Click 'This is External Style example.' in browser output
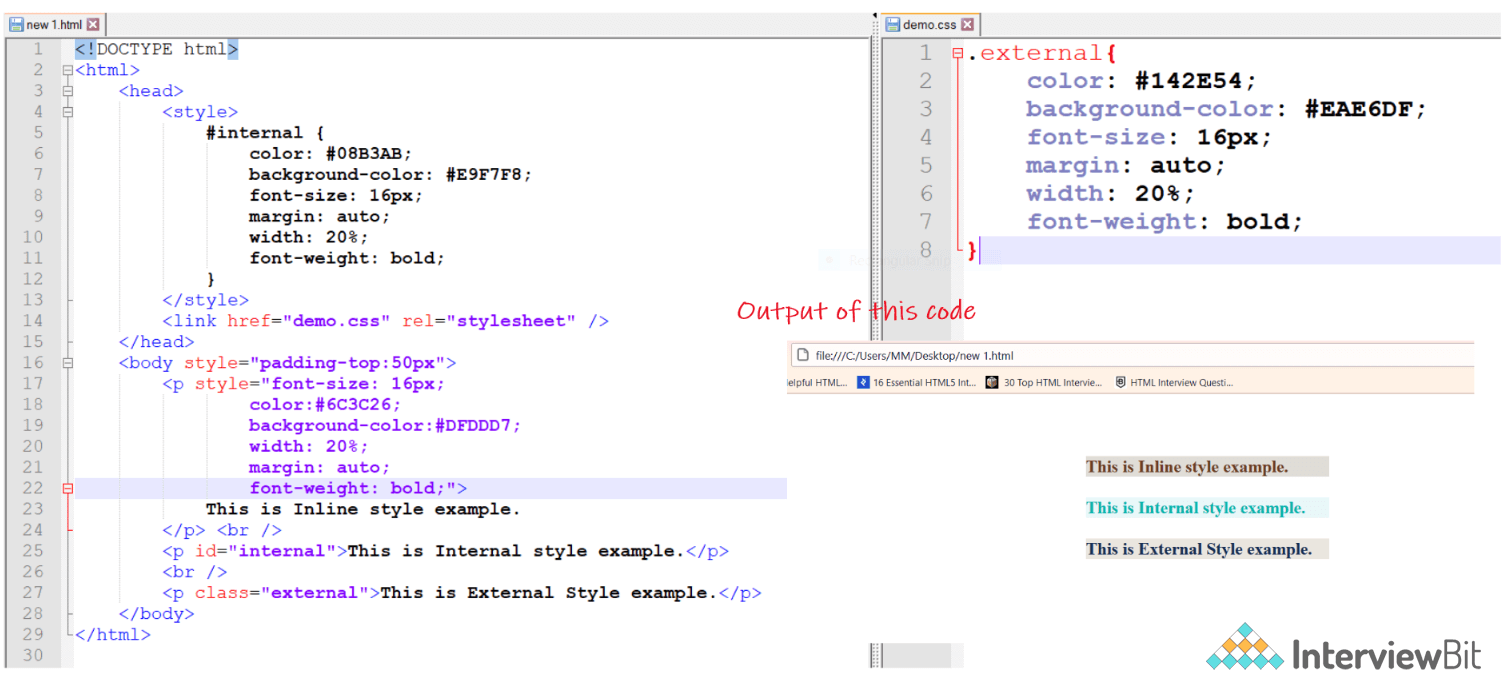Screen dimensions: 1504x694 click(x=1199, y=549)
